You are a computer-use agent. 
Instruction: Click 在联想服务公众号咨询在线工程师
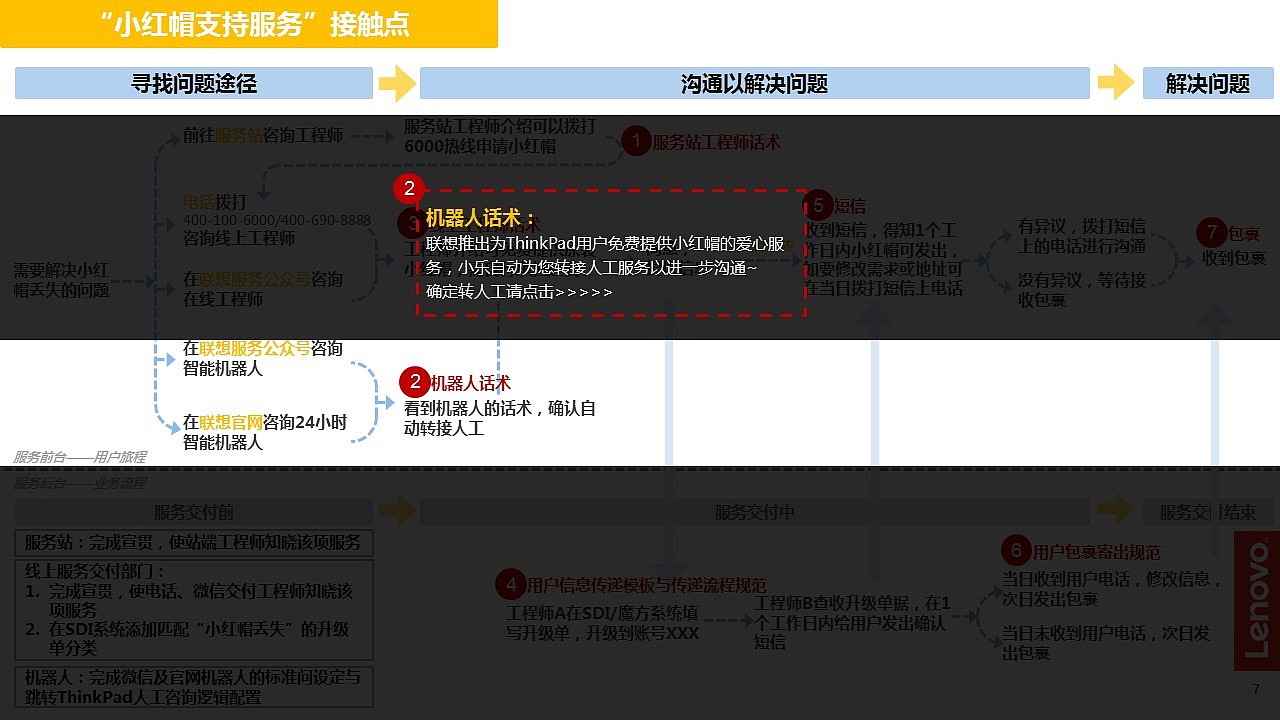(x=263, y=288)
